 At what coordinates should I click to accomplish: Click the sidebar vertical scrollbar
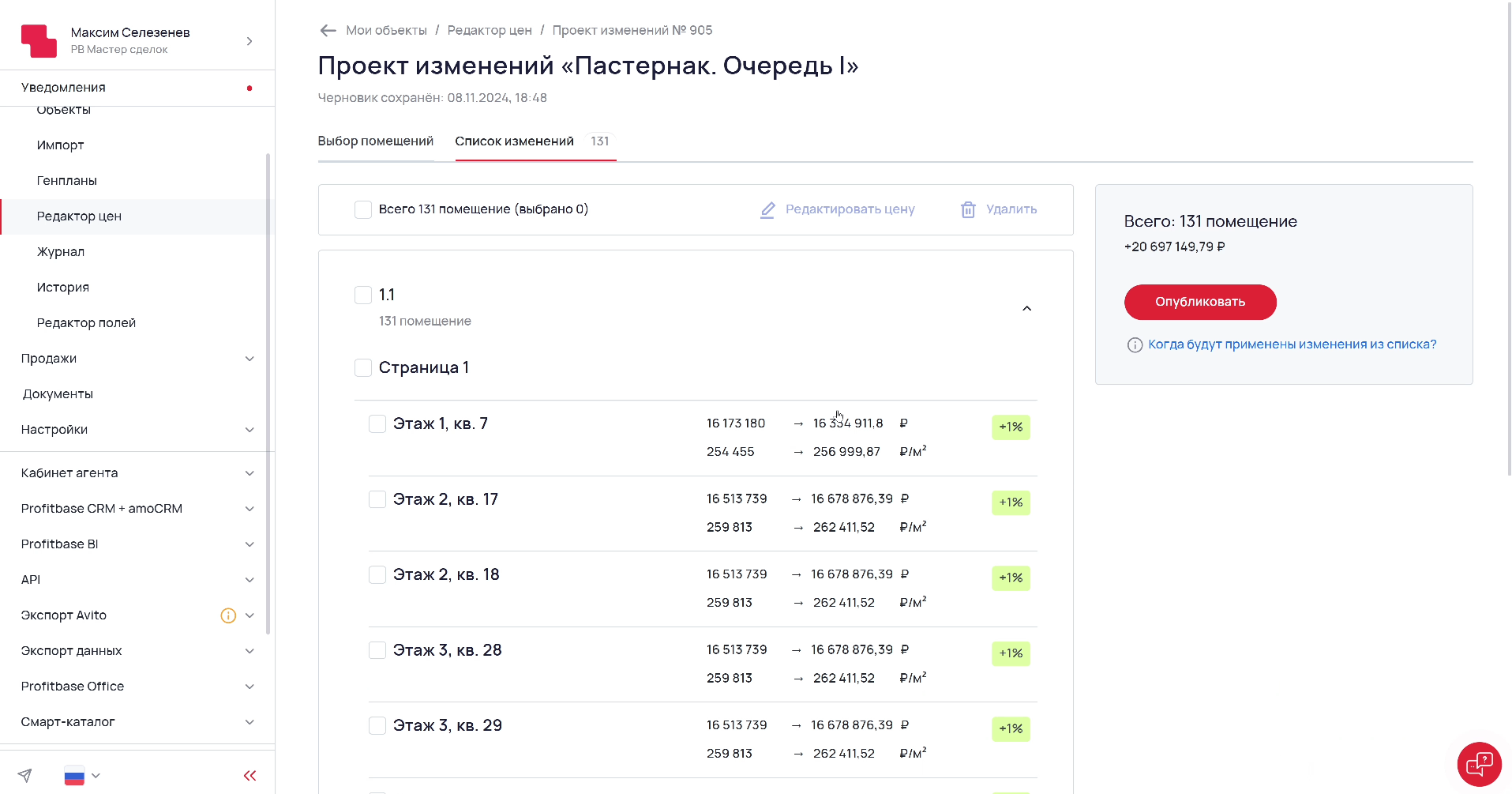[268, 393]
